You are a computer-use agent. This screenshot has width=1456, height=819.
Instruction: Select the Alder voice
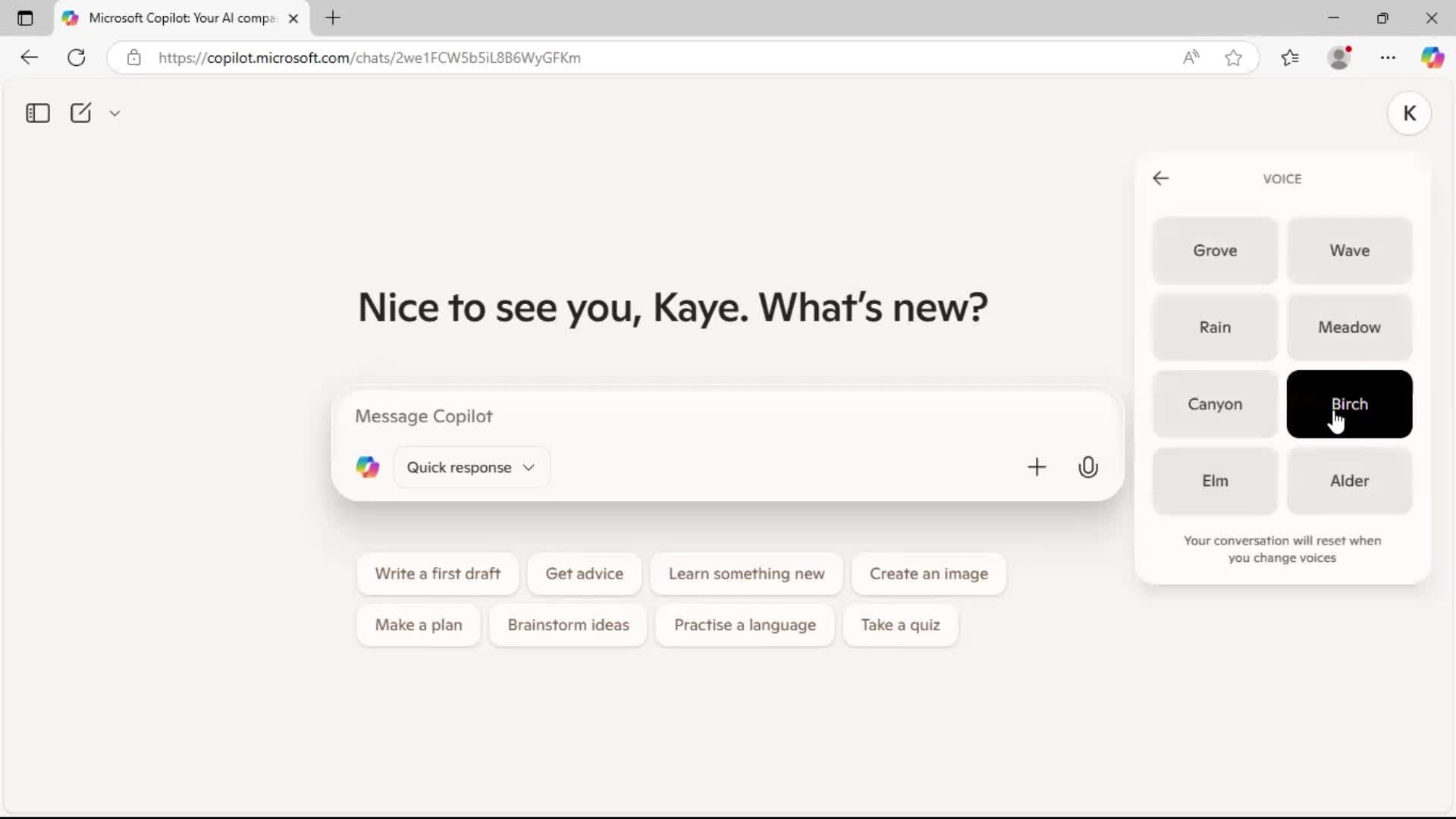coord(1349,481)
